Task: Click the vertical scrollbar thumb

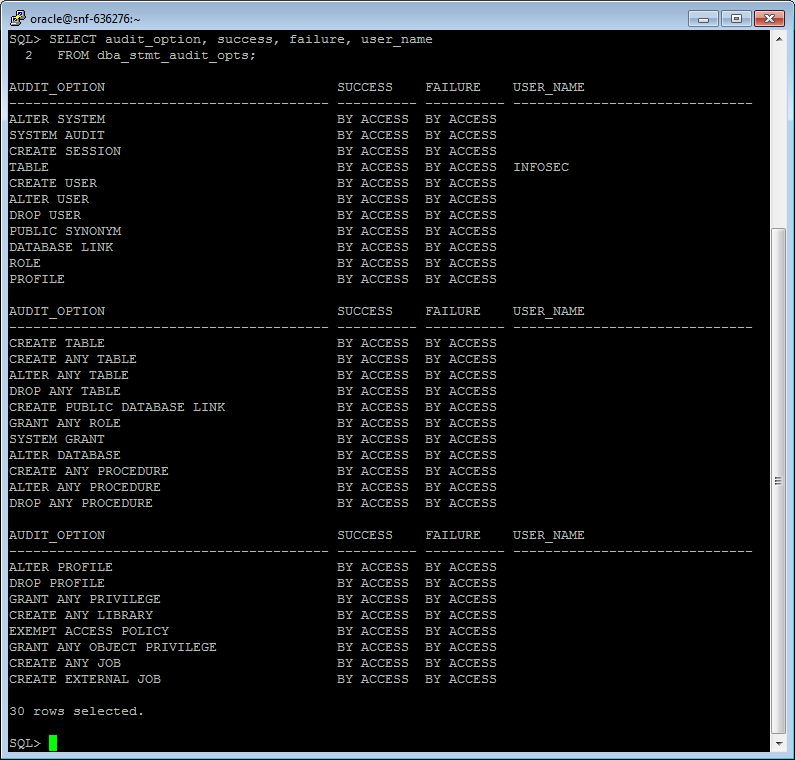Action: [x=779, y=481]
